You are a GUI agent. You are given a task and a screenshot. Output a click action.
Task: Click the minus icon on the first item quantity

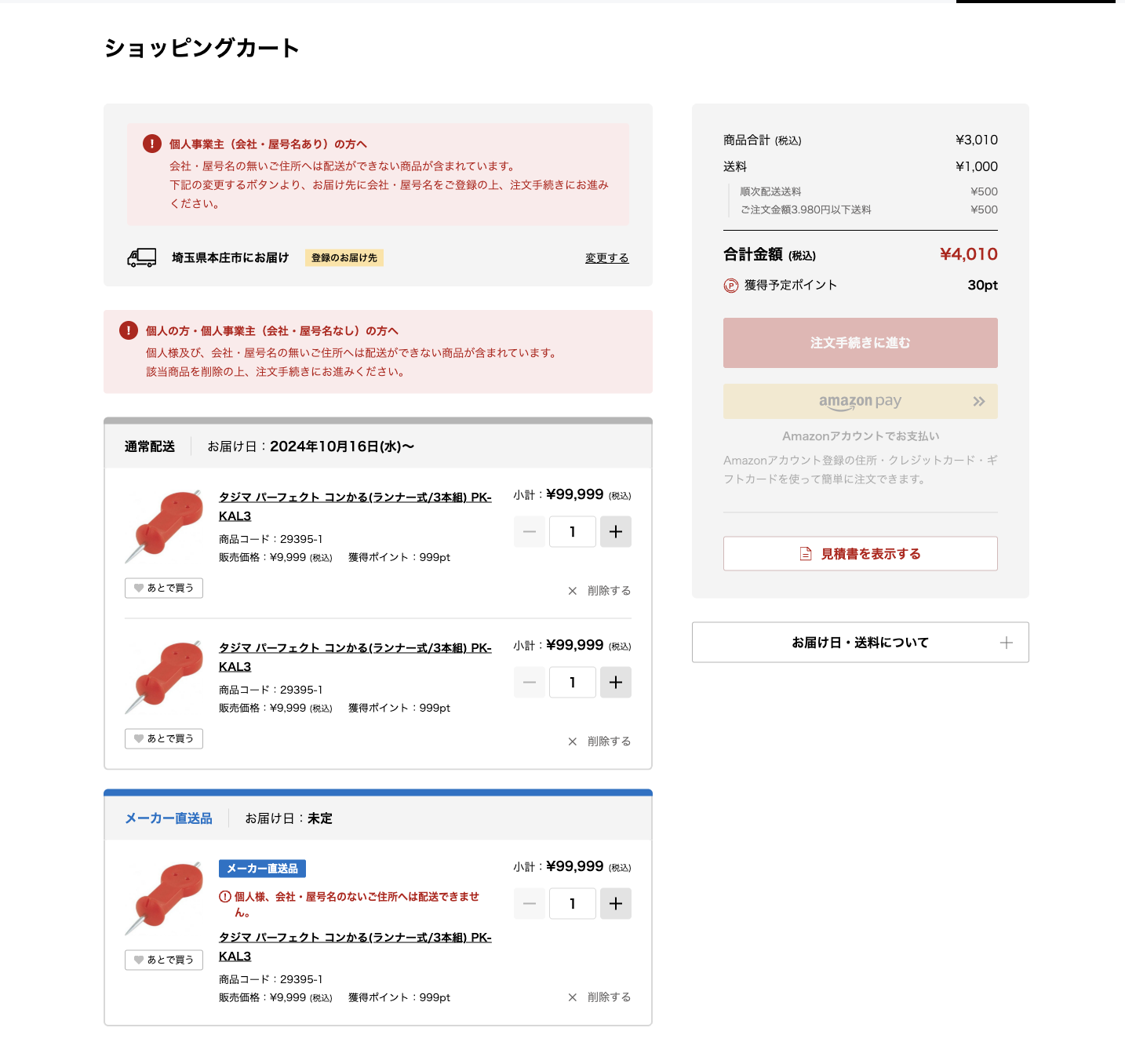point(529,531)
